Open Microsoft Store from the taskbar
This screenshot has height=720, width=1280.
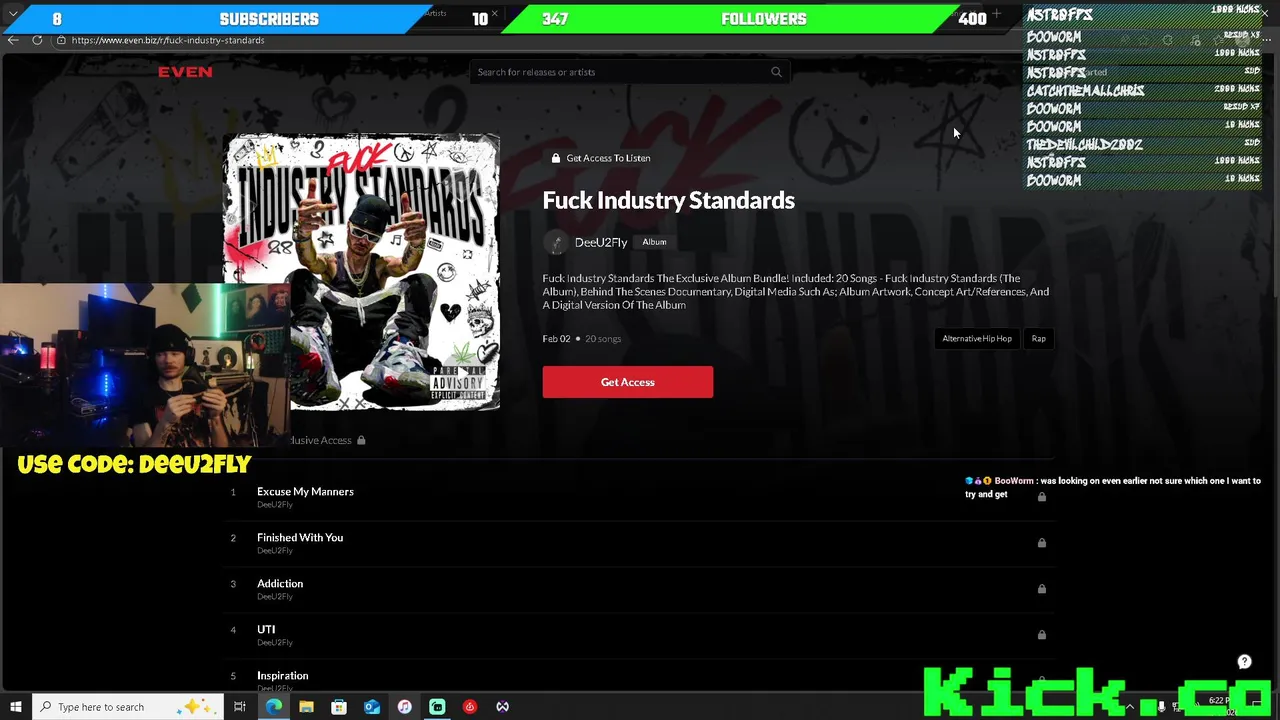point(339,707)
